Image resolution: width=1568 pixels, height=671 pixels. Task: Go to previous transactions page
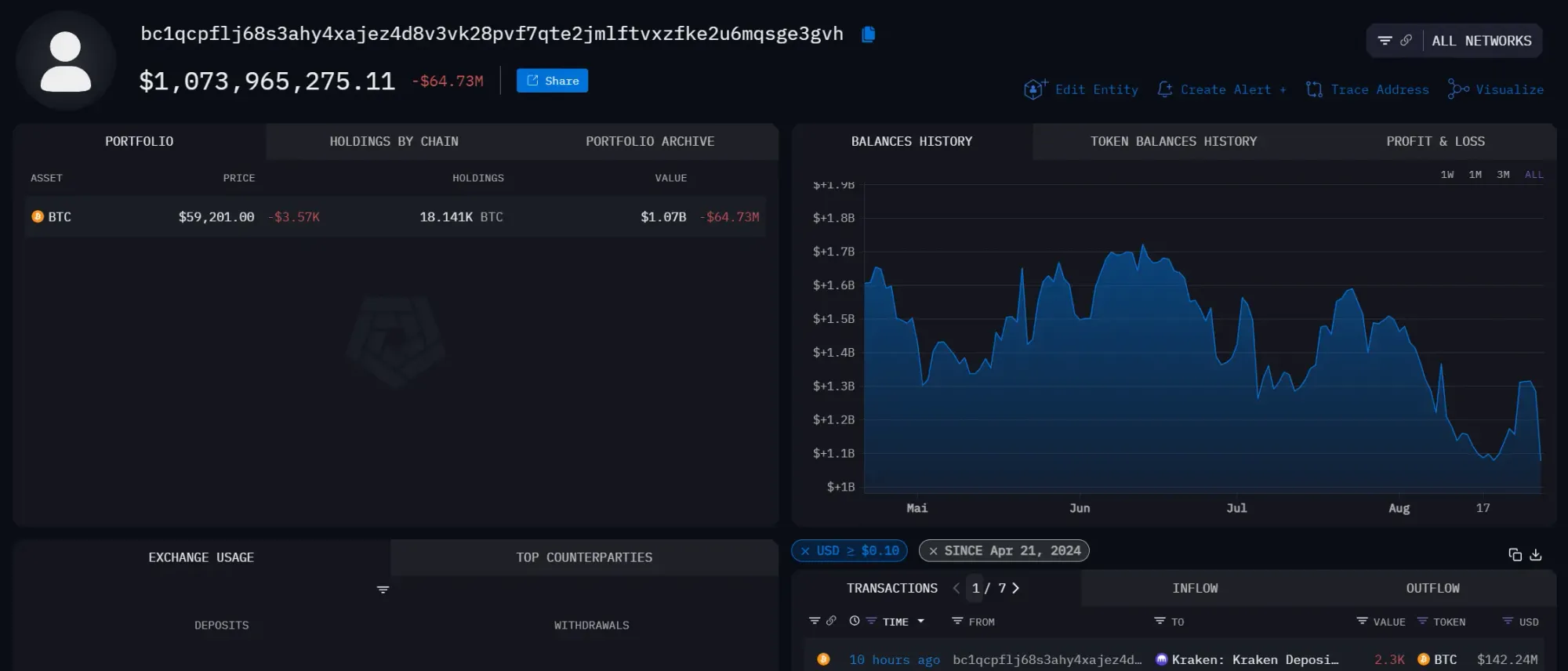[956, 588]
